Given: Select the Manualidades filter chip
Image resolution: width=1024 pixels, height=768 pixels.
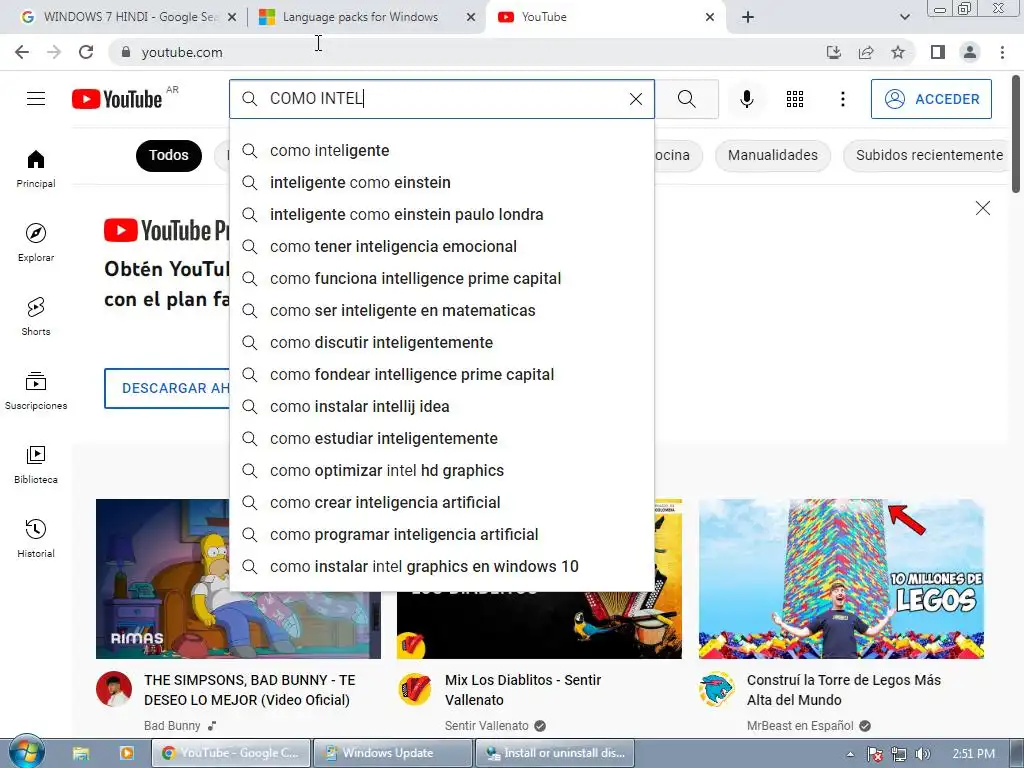Looking at the screenshot, I should (x=773, y=155).
